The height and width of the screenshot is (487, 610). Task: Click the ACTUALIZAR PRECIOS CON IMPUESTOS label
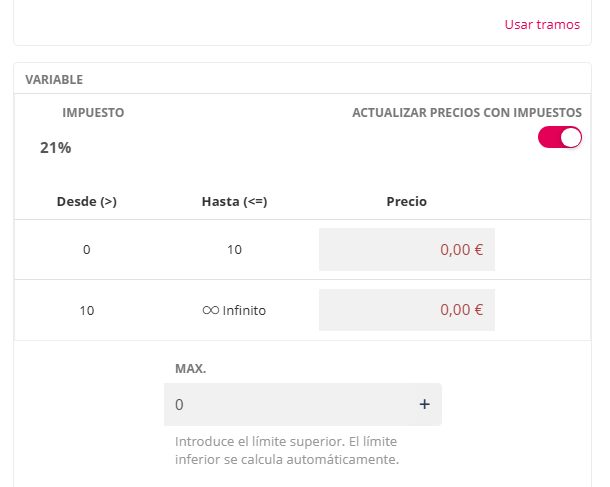(466, 113)
